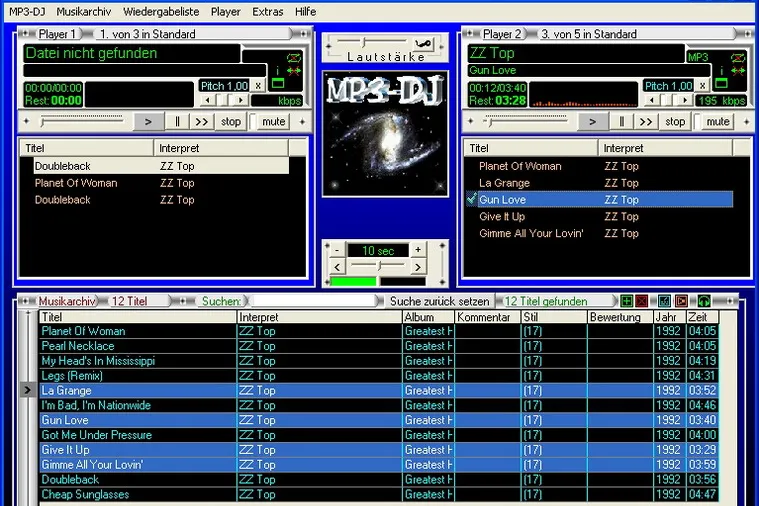Sort the archive by the Jahr column

coord(669,317)
